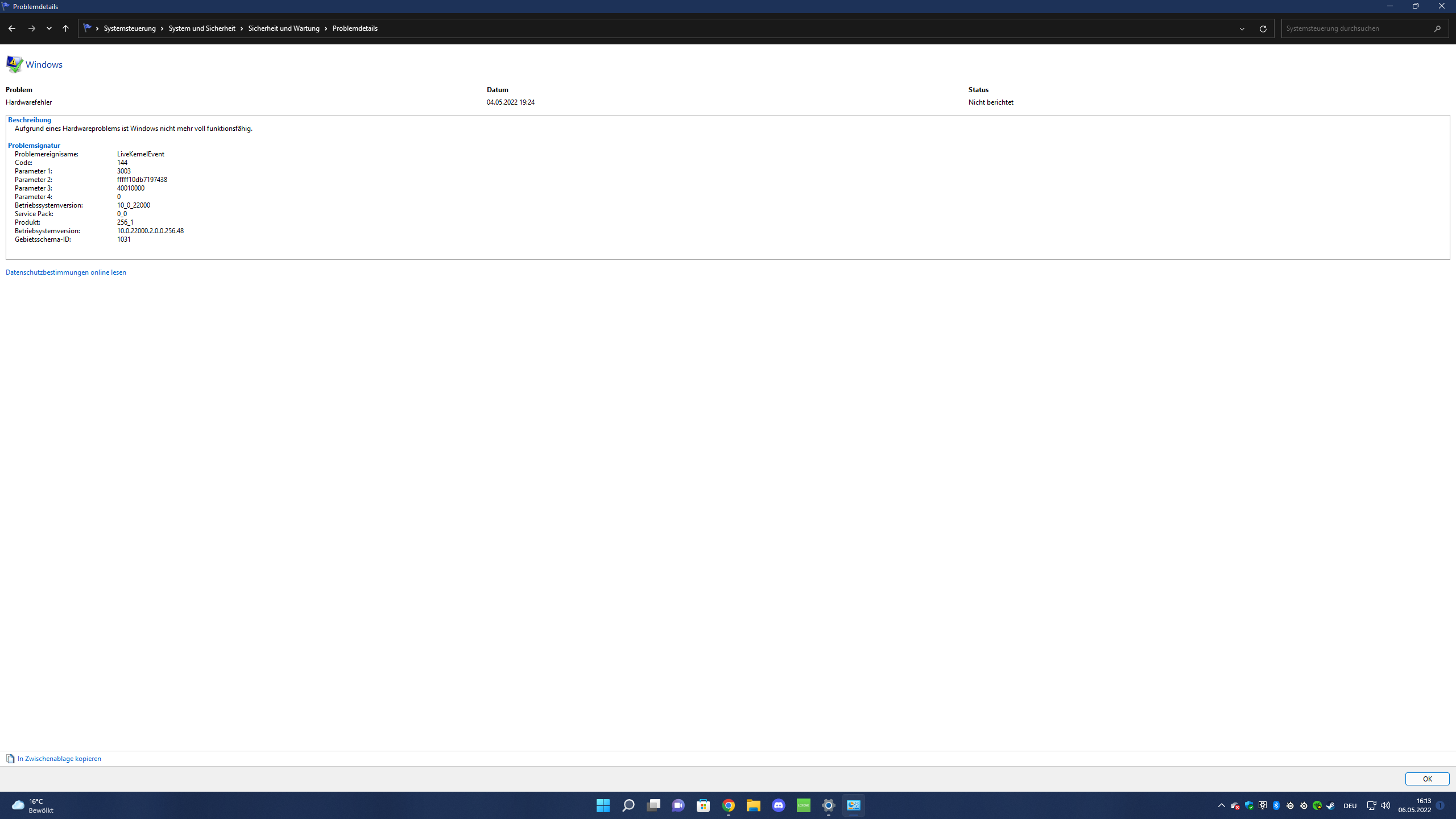Open Datenschutzbestimmungen online lesen link
The height and width of the screenshot is (819, 1456).
66,272
